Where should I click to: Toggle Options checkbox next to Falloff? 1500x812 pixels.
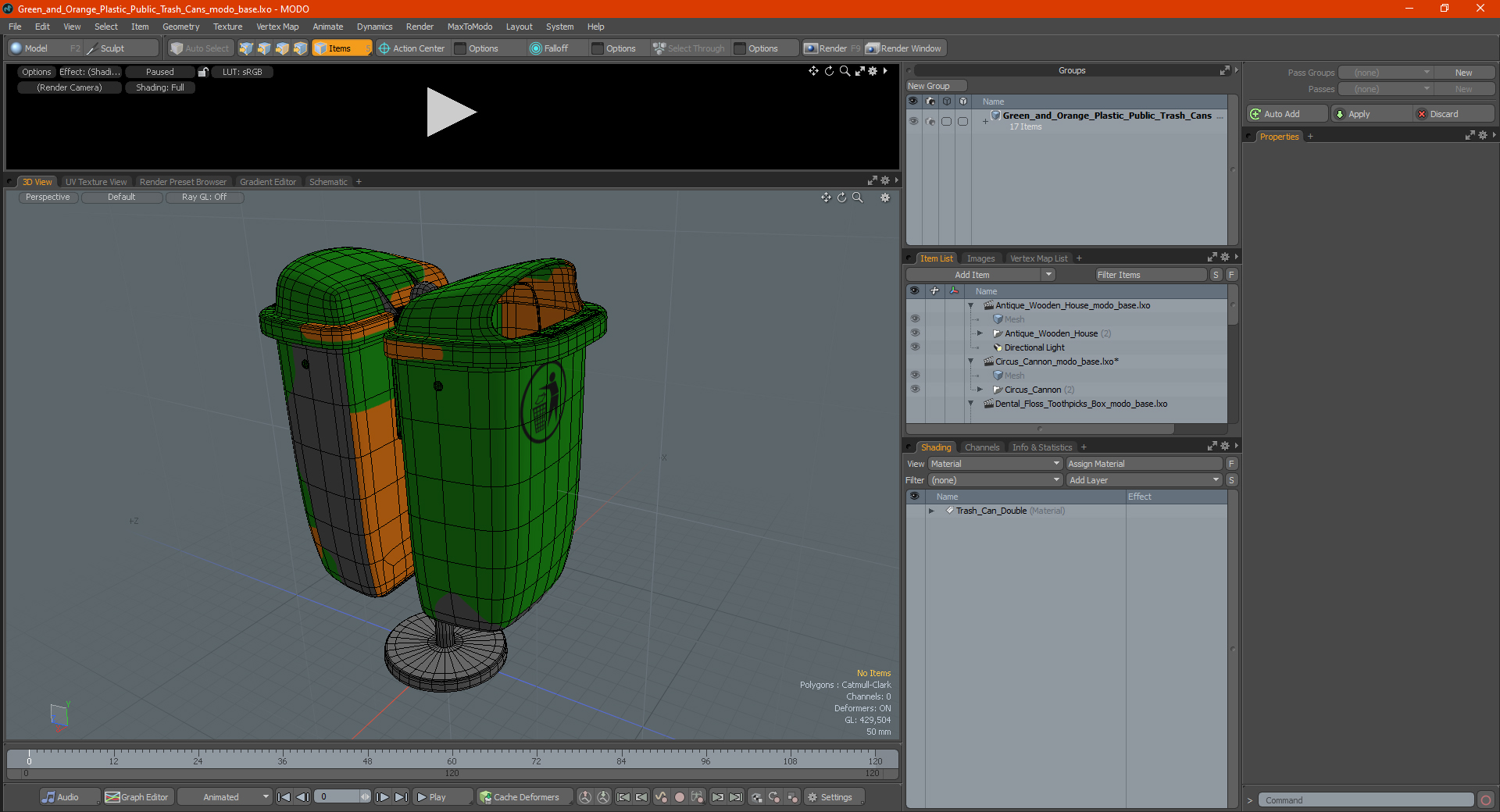[598, 48]
